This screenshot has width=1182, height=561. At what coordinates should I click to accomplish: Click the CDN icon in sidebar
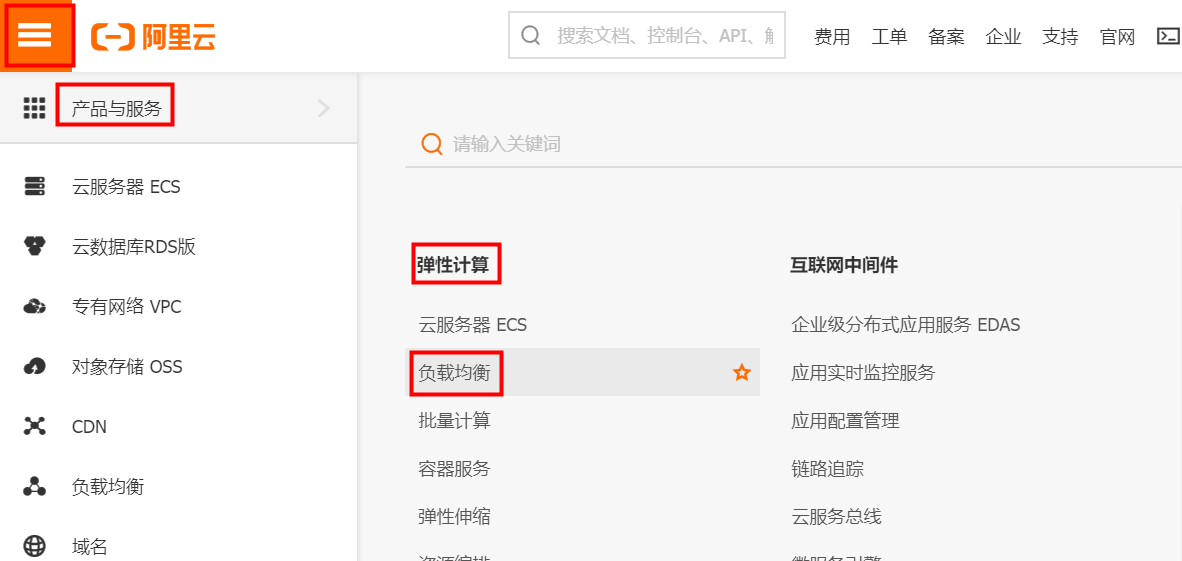click(x=35, y=427)
